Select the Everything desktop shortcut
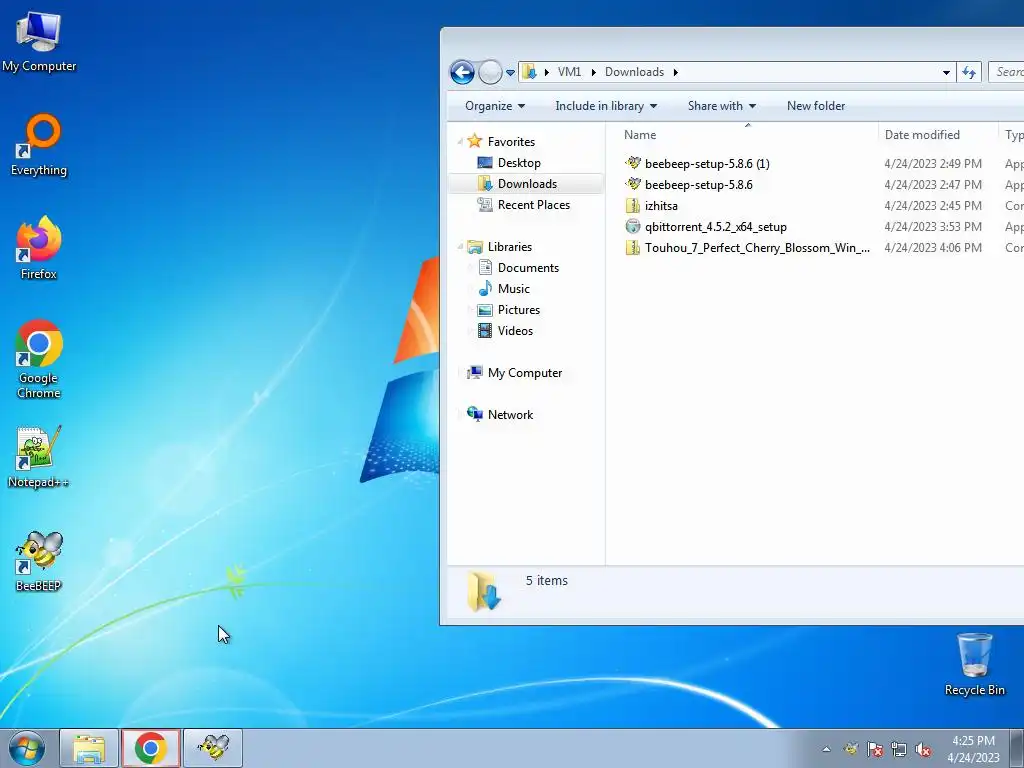Viewport: 1024px width, 768px height. 39,145
